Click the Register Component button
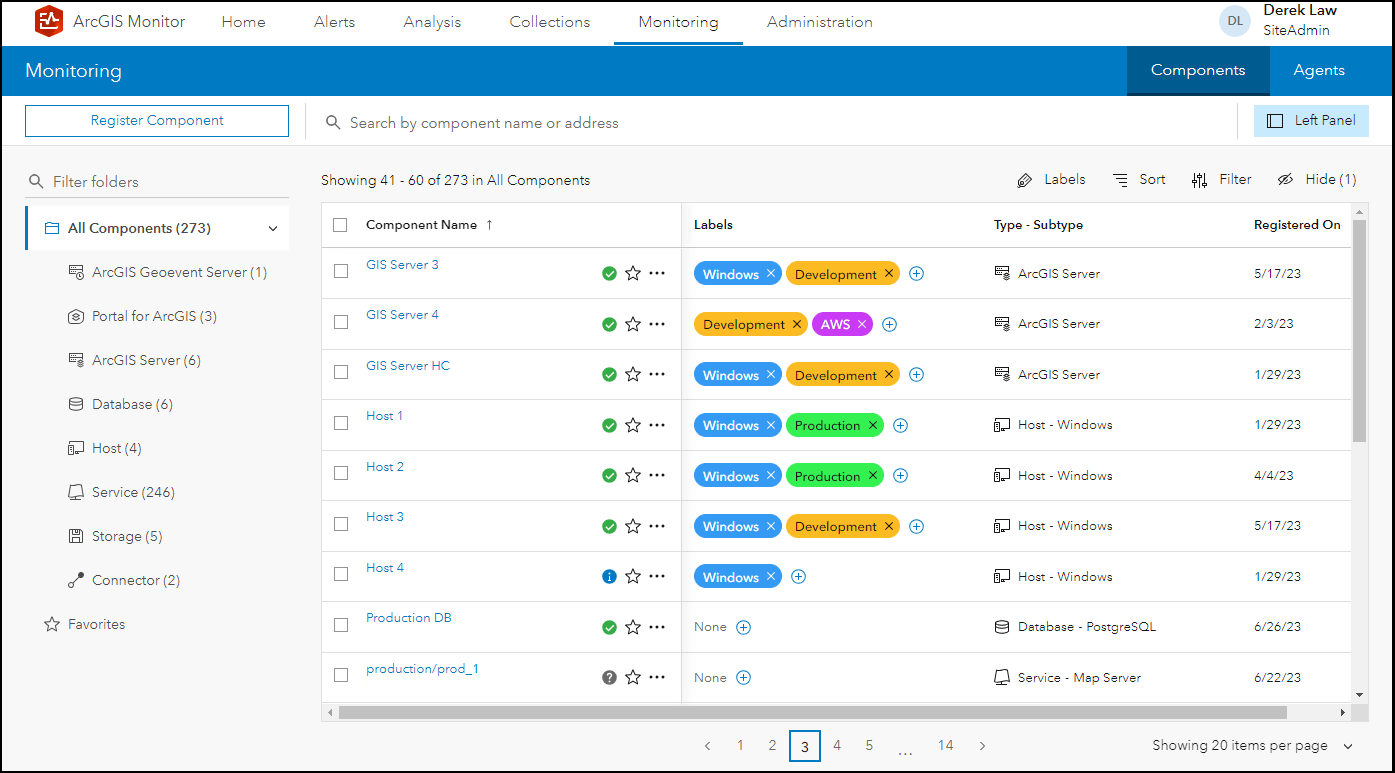 tap(157, 121)
